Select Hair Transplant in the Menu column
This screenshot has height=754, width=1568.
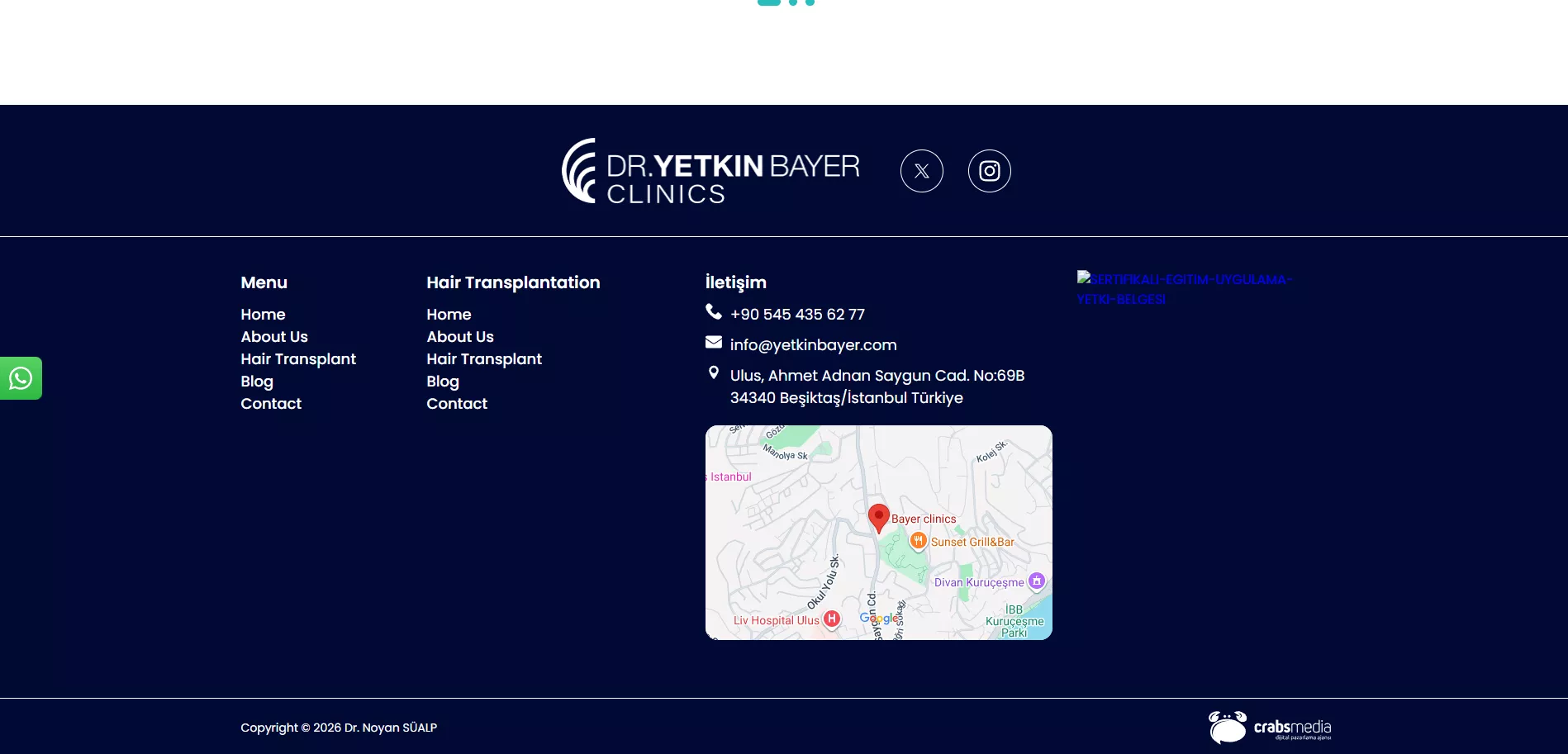tap(298, 359)
